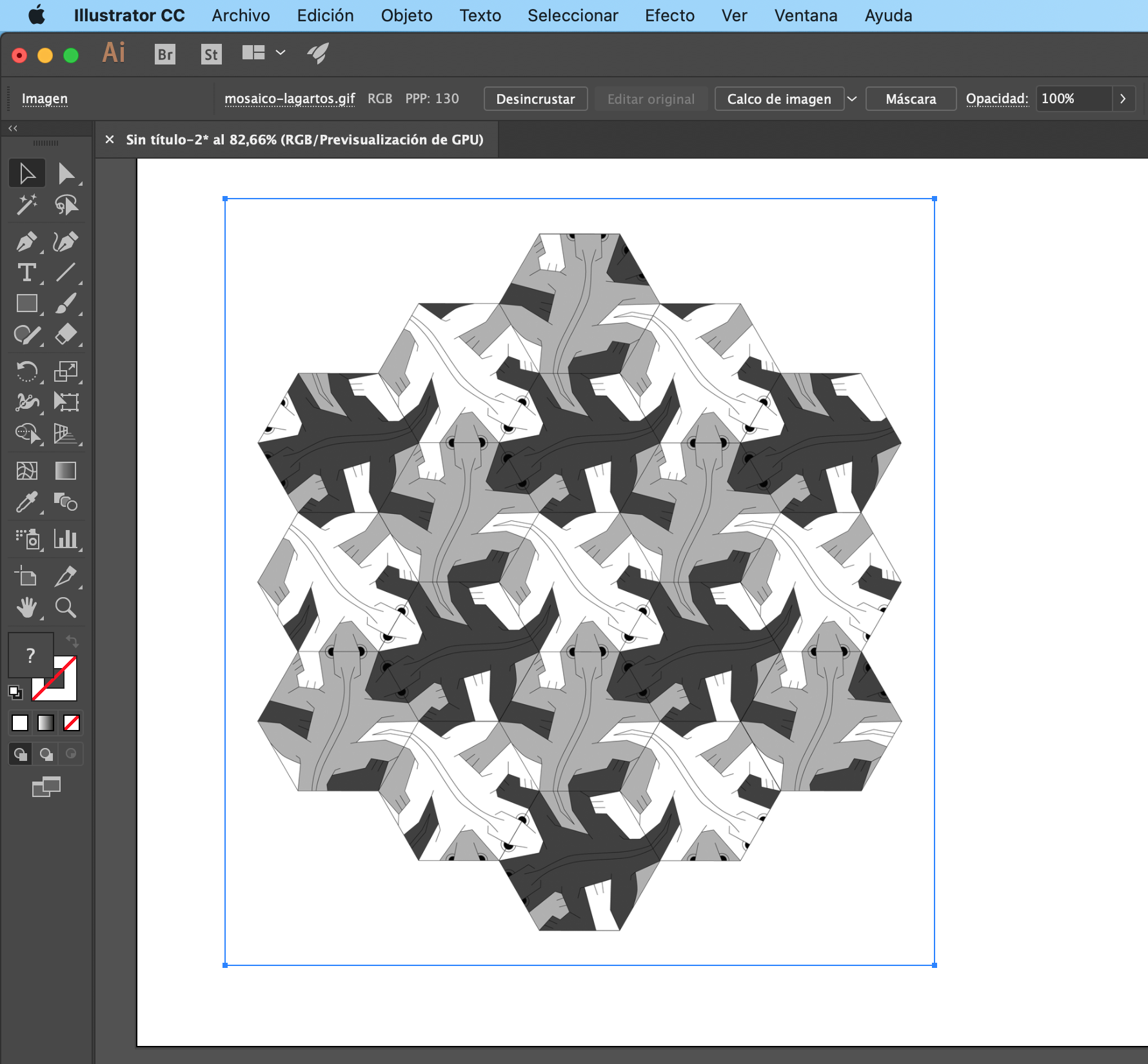Image resolution: width=1148 pixels, height=1064 pixels.
Task: Open the Efecto menu
Action: pos(670,15)
